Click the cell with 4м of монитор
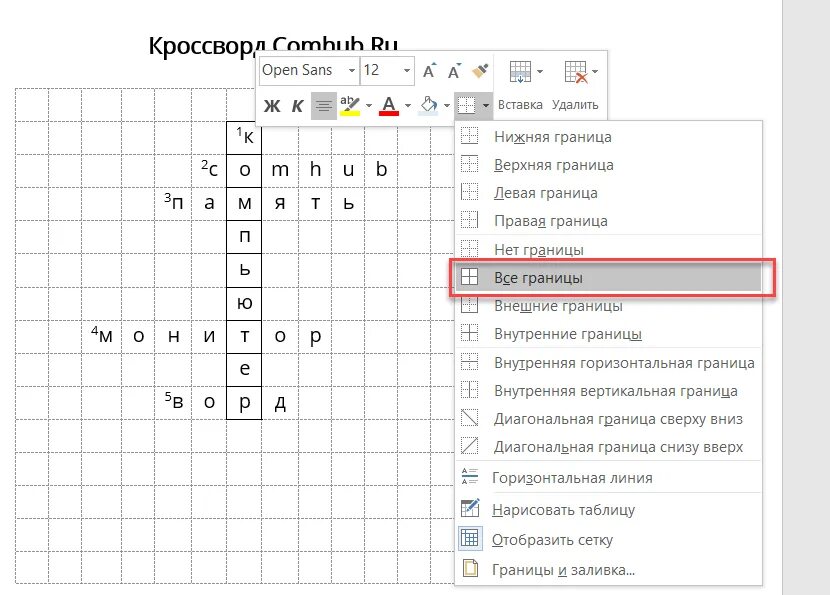The width and height of the screenshot is (830, 595). click(x=101, y=336)
